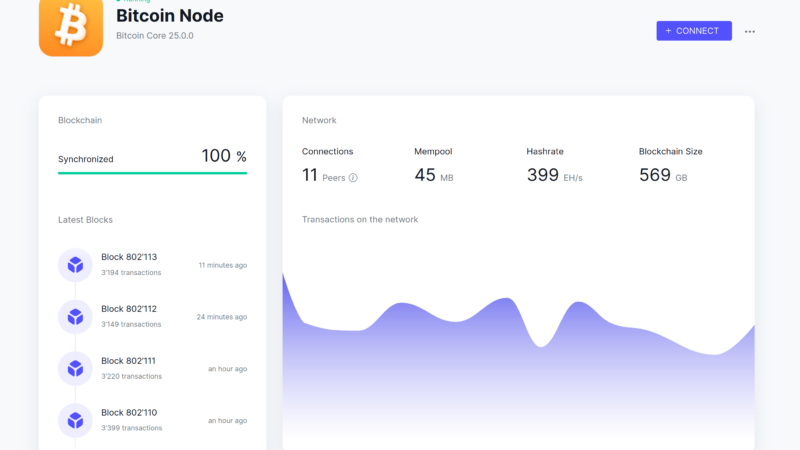
Task: Click the Synchronized label
Action: (x=86, y=159)
